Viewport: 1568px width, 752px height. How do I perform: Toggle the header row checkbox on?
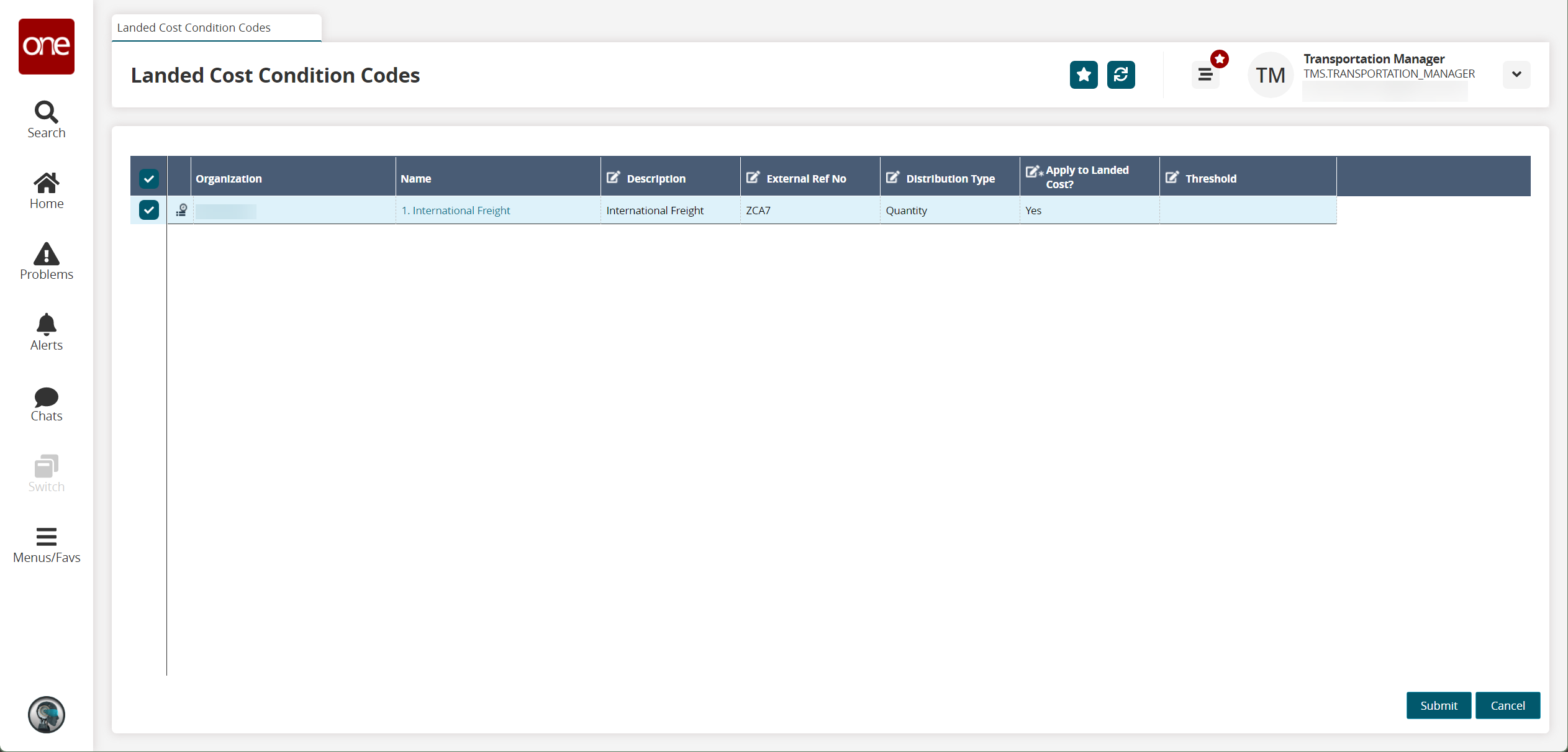(149, 178)
